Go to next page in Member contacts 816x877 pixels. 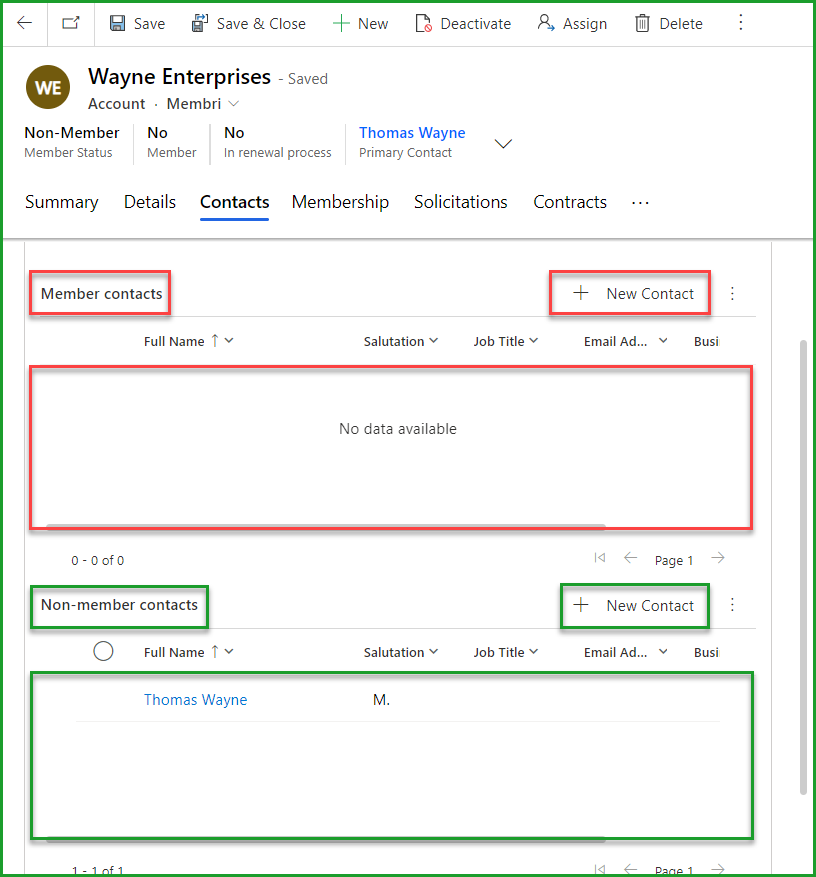tap(718, 559)
